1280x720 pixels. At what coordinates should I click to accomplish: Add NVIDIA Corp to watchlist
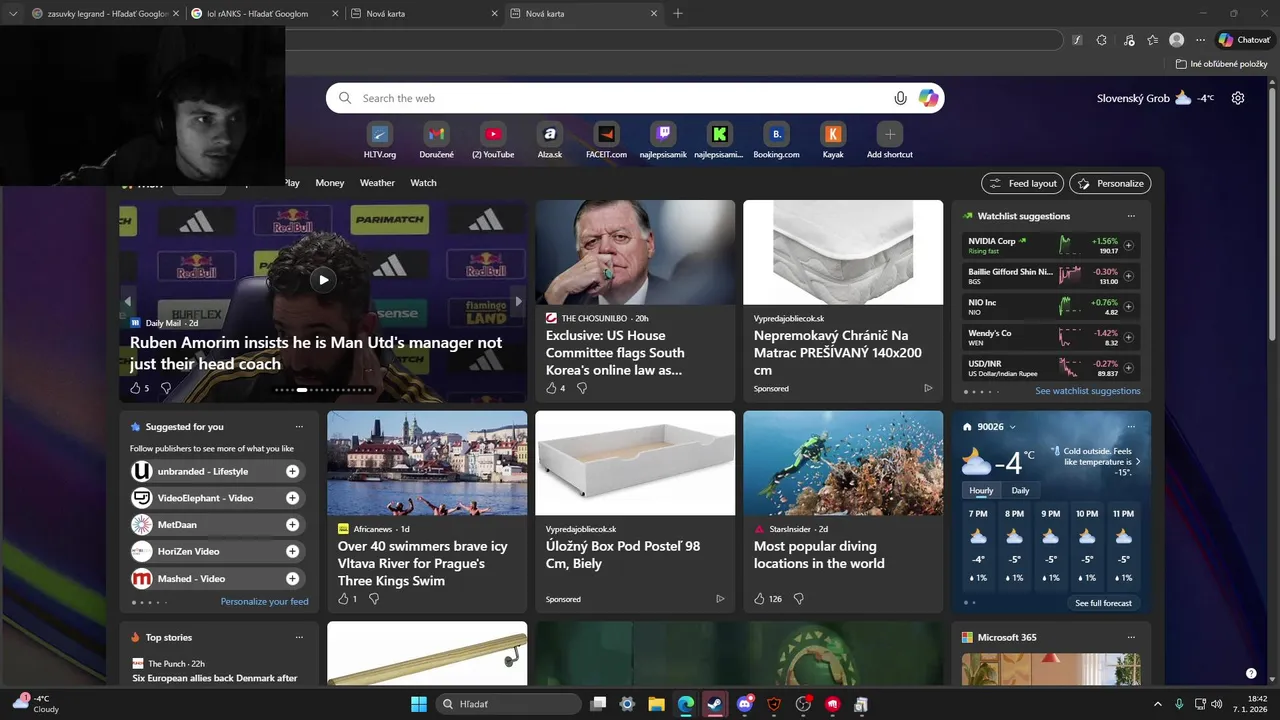click(1129, 245)
